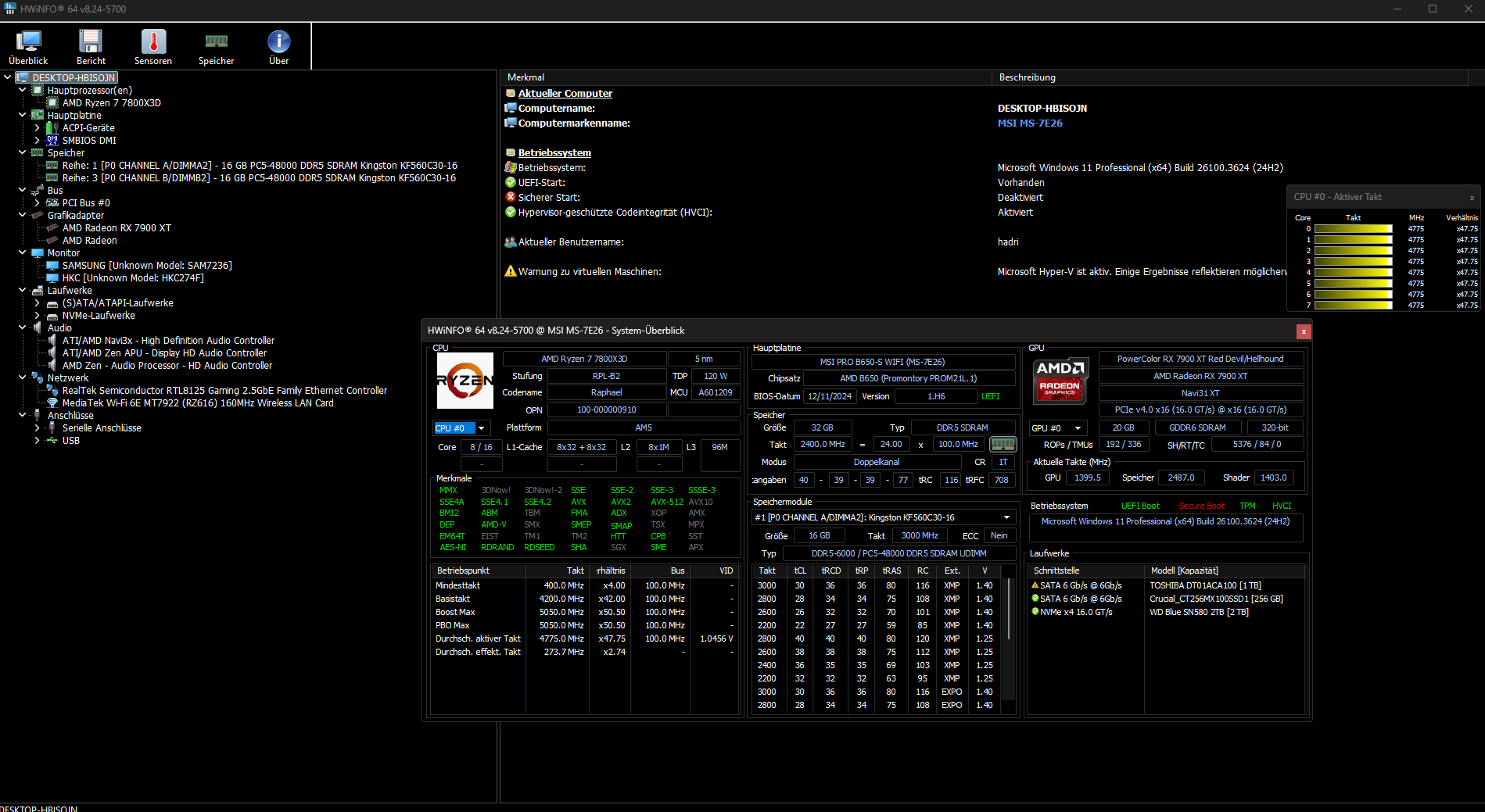
Task: Click the Merkmal column header
Action: (747, 77)
